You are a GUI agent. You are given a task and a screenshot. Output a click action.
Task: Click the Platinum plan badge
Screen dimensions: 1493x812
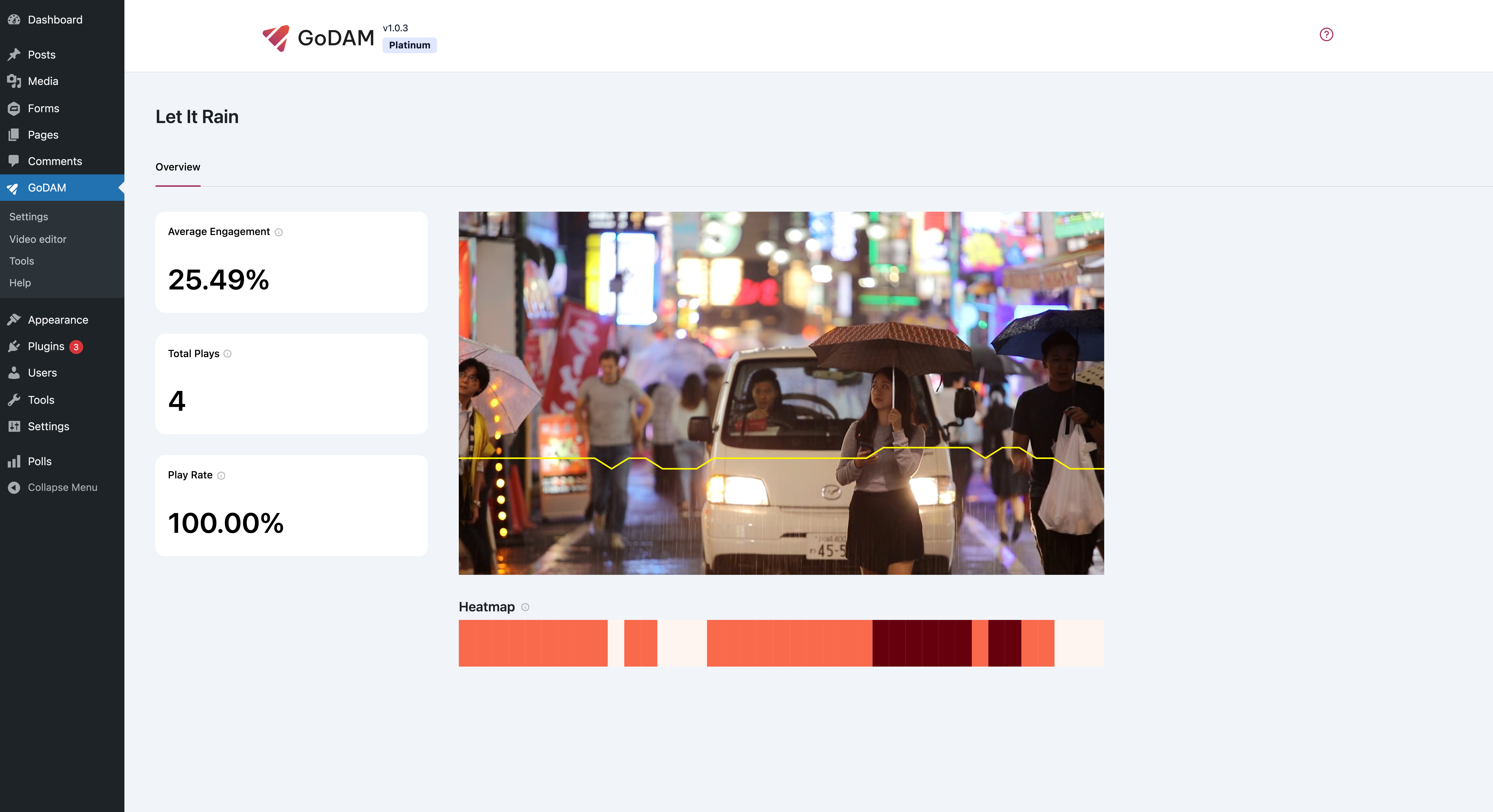(x=410, y=45)
